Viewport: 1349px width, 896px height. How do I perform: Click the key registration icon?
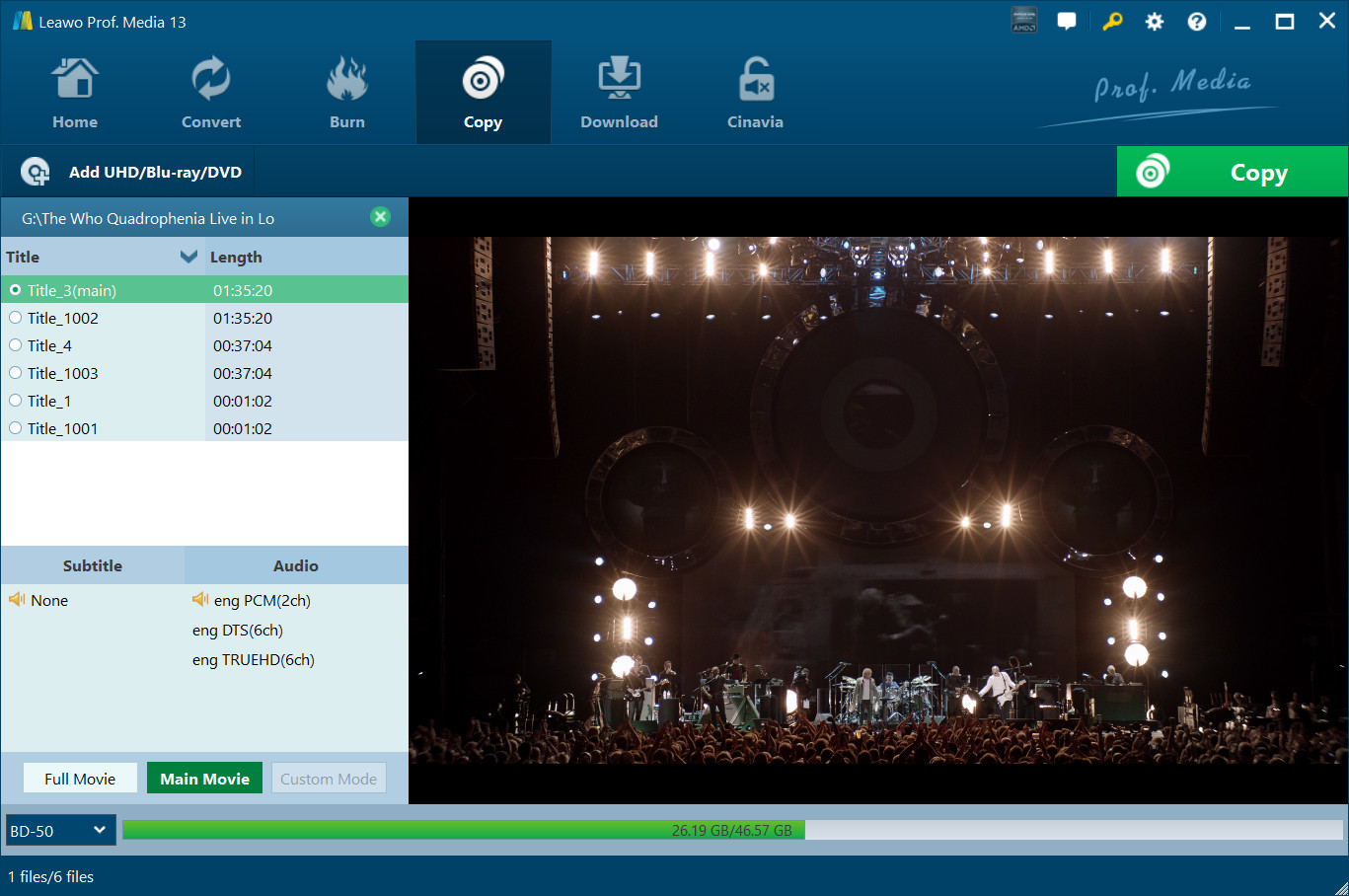point(1112,22)
